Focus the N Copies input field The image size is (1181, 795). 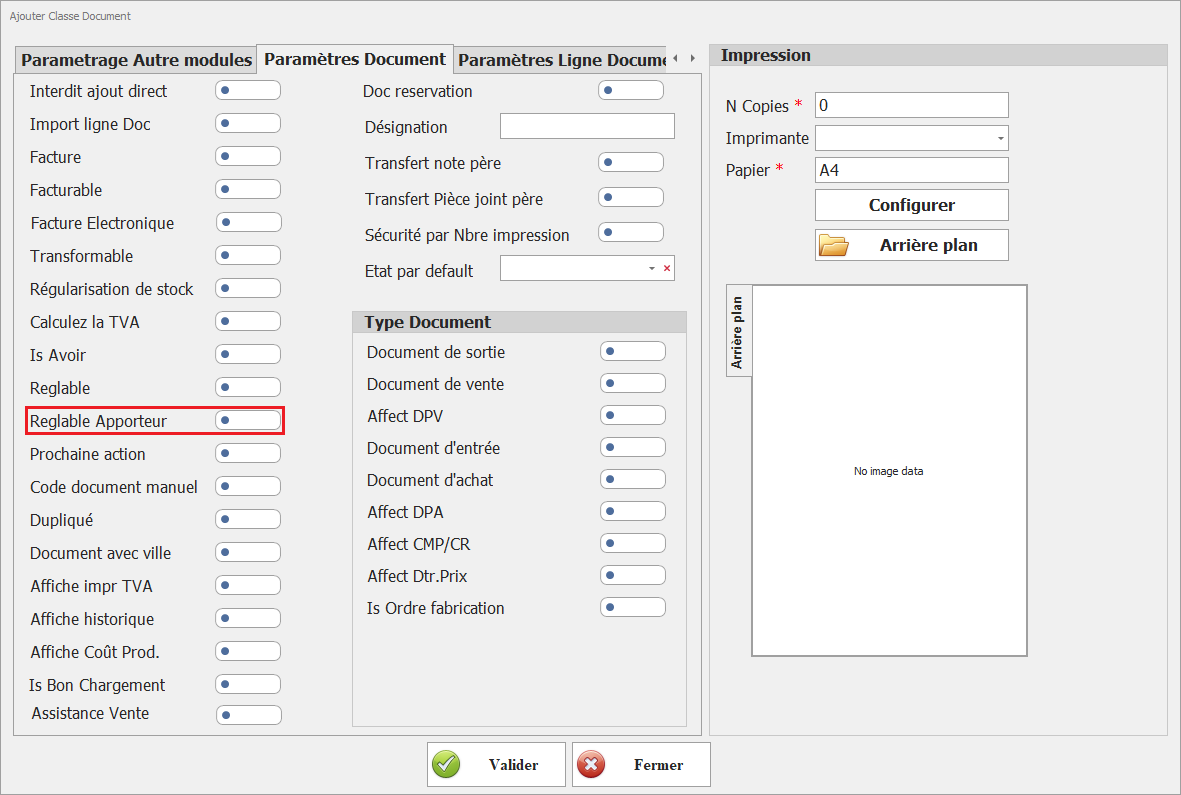(911, 105)
